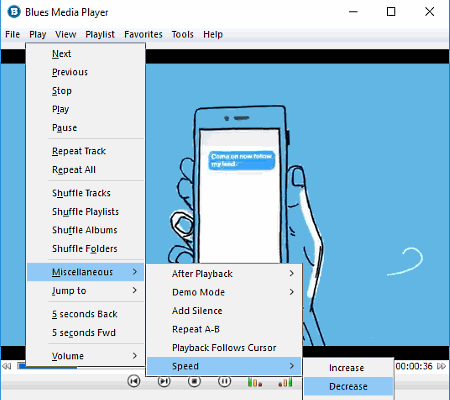450x400 pixels.
Task: Expand the Jump to submenu
Action: pyautogui.click(x=85, y=291)
